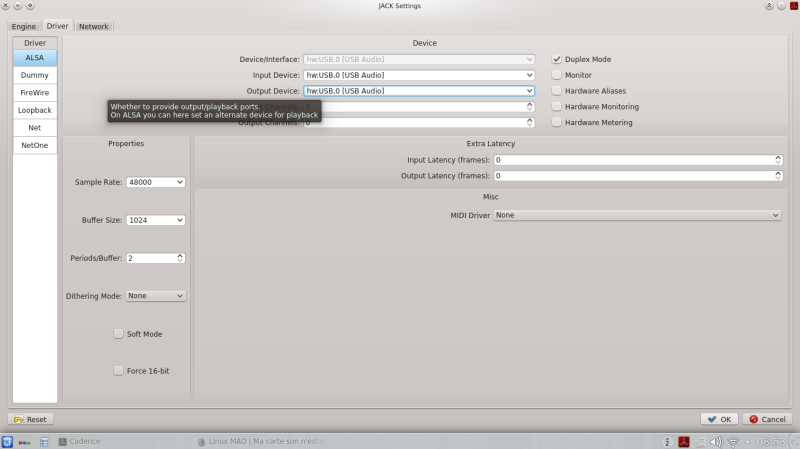Switch to the Cadence taskbar entry
The height and width of the screenshot is (449, 800).
tap(79, 441)
